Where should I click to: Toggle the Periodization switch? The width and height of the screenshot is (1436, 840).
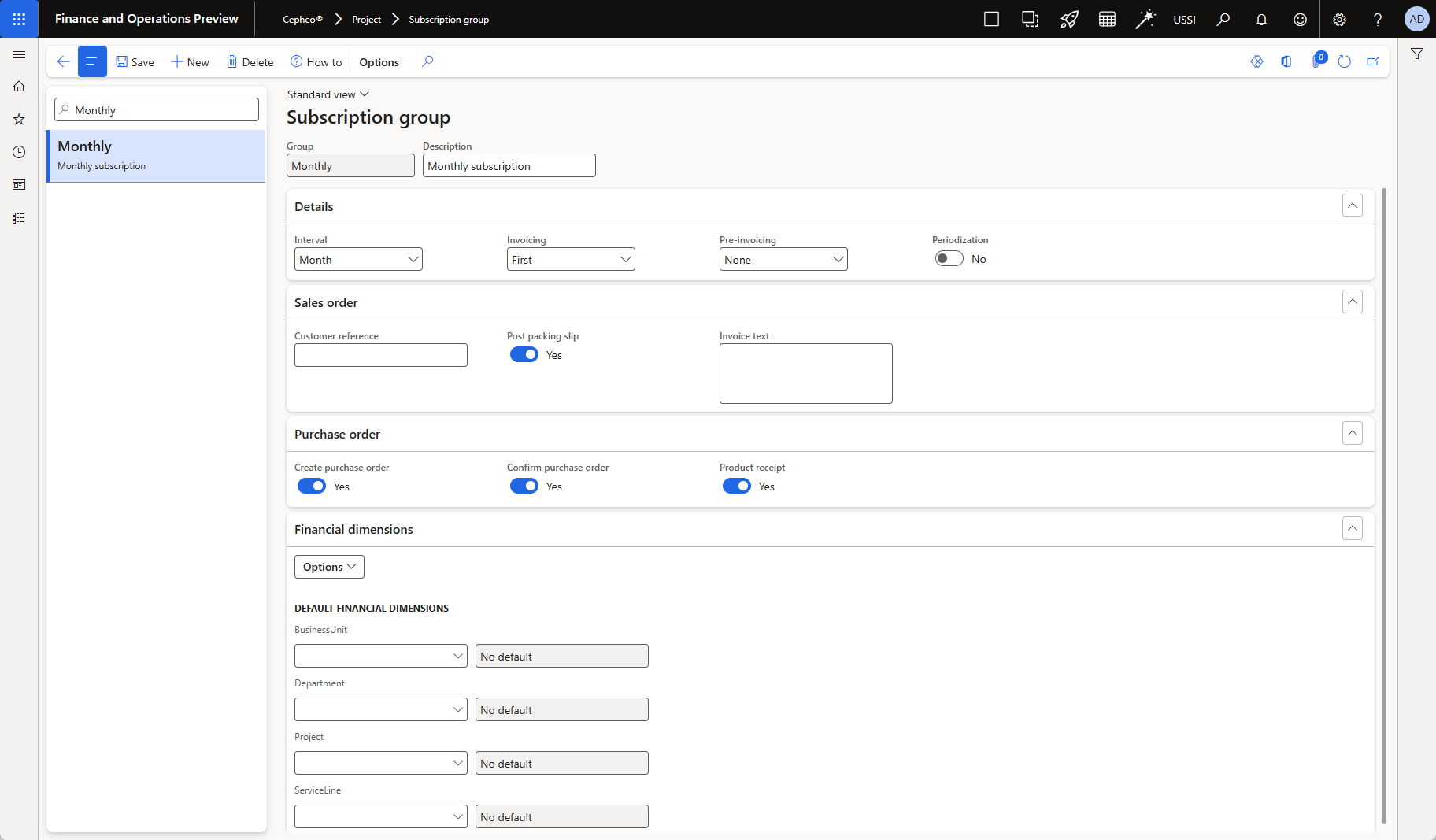point(949,259)
